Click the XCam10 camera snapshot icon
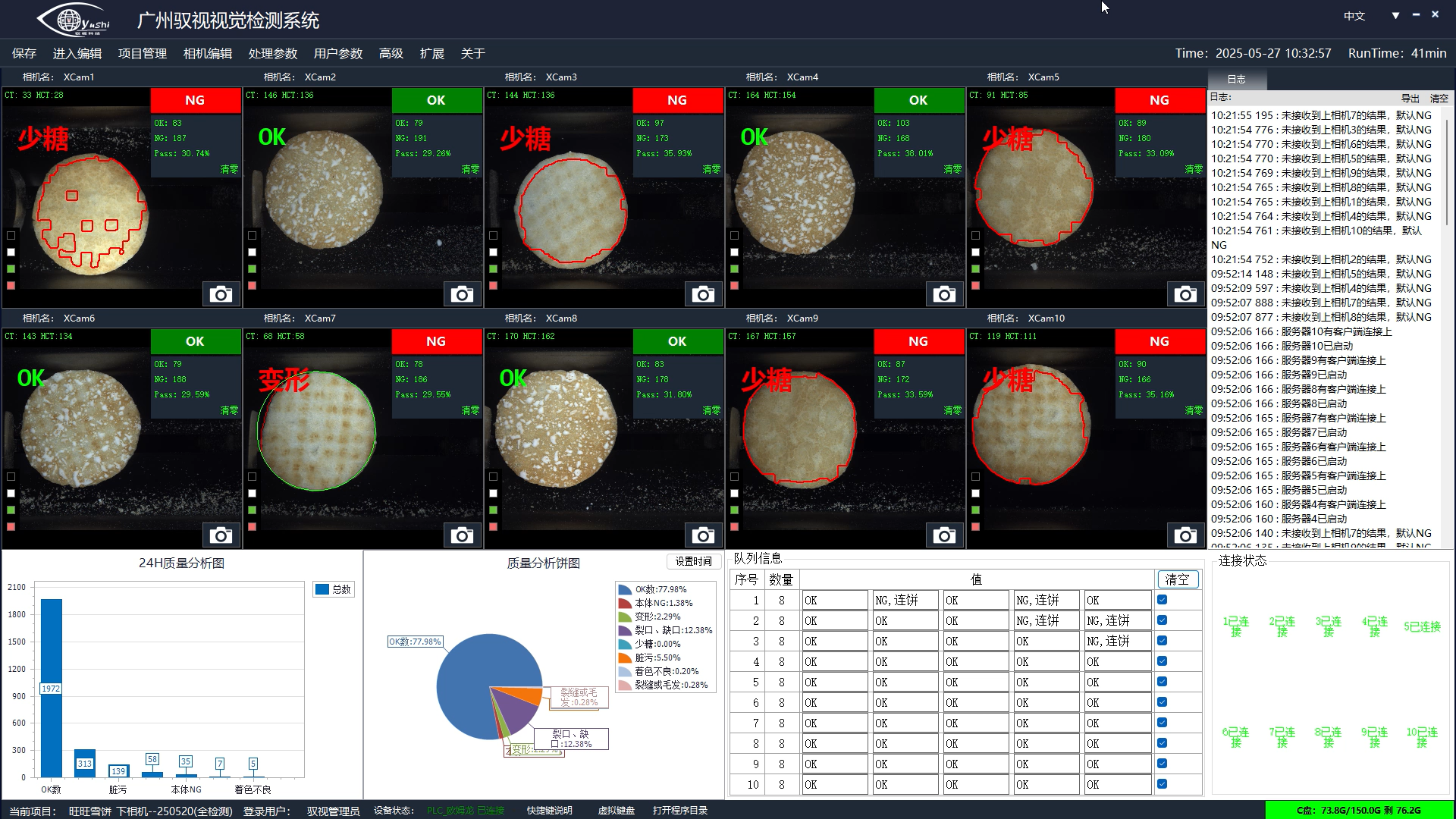The height and width of the screenshot is (819, 1456). [x=1185, y=535]
